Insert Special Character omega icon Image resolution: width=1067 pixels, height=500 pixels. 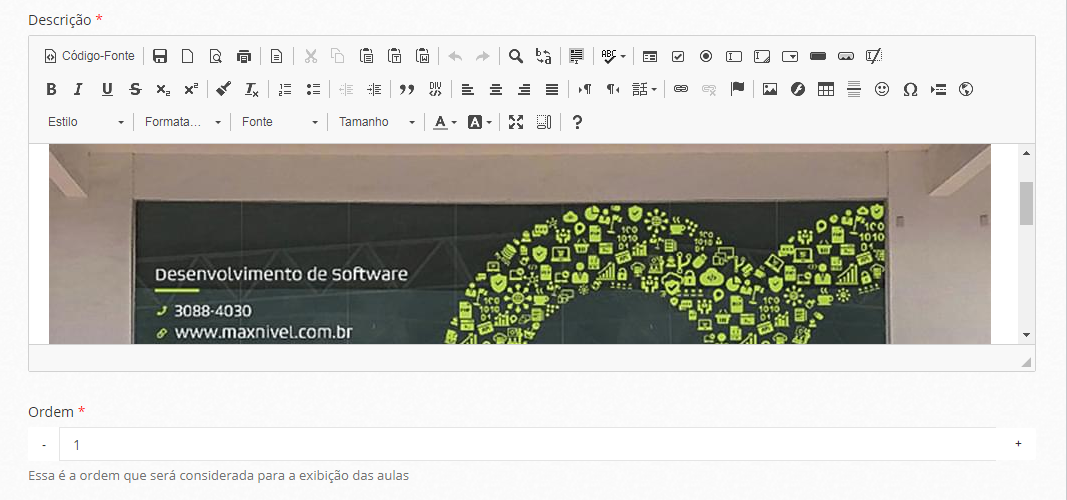click(910, 89)
